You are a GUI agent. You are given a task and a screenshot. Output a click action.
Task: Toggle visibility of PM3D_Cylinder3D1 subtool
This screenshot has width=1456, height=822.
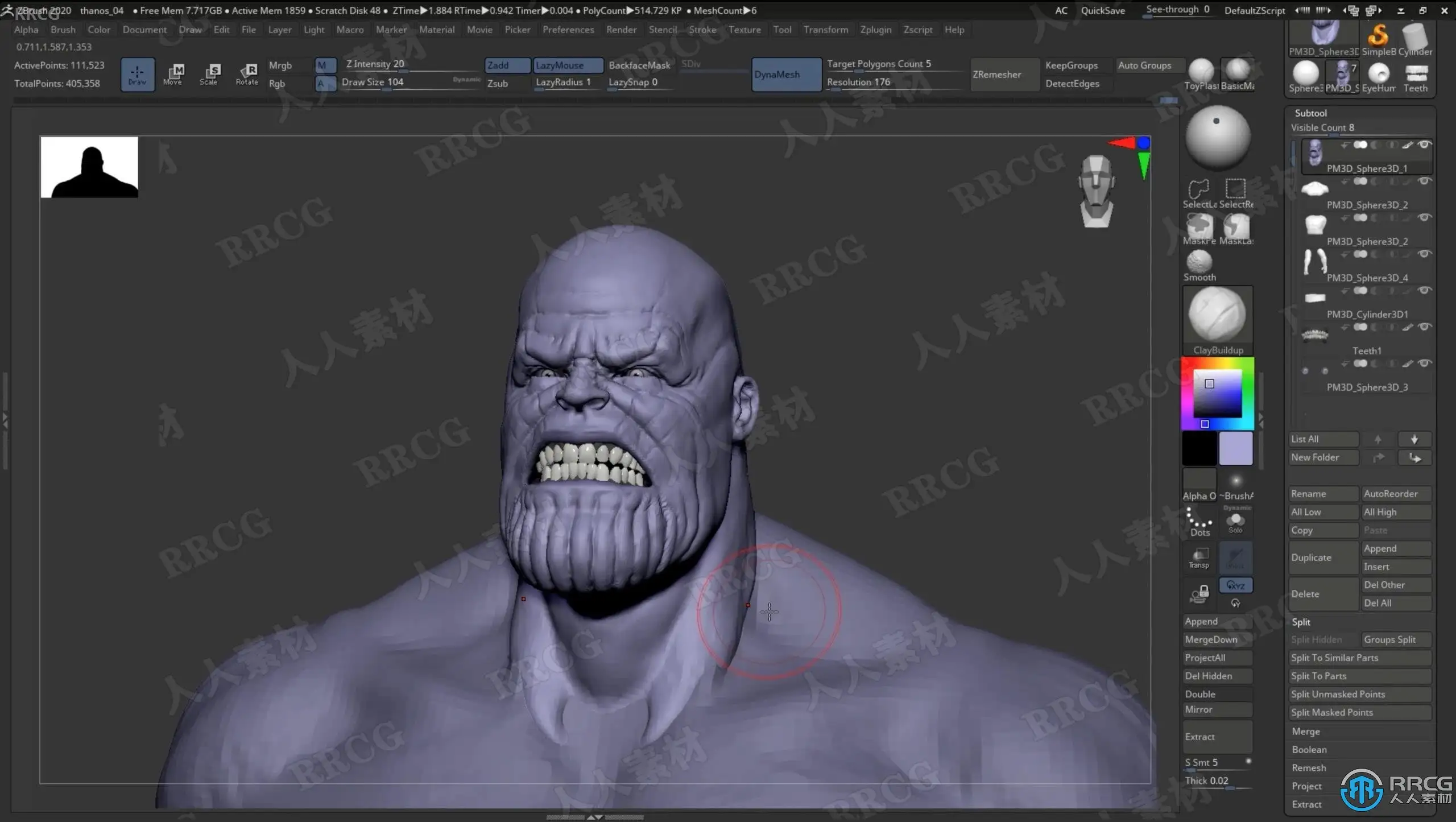coord(1424,291)
